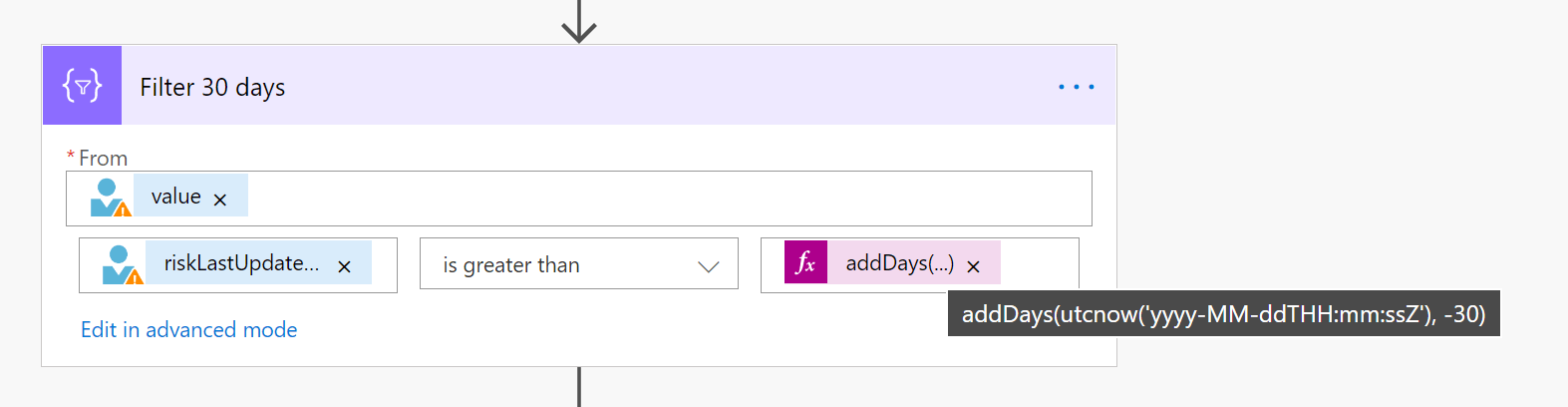Click the chevron of the operator dropdown
Screen dimensions: 1568x407
(x=709, y=266)
